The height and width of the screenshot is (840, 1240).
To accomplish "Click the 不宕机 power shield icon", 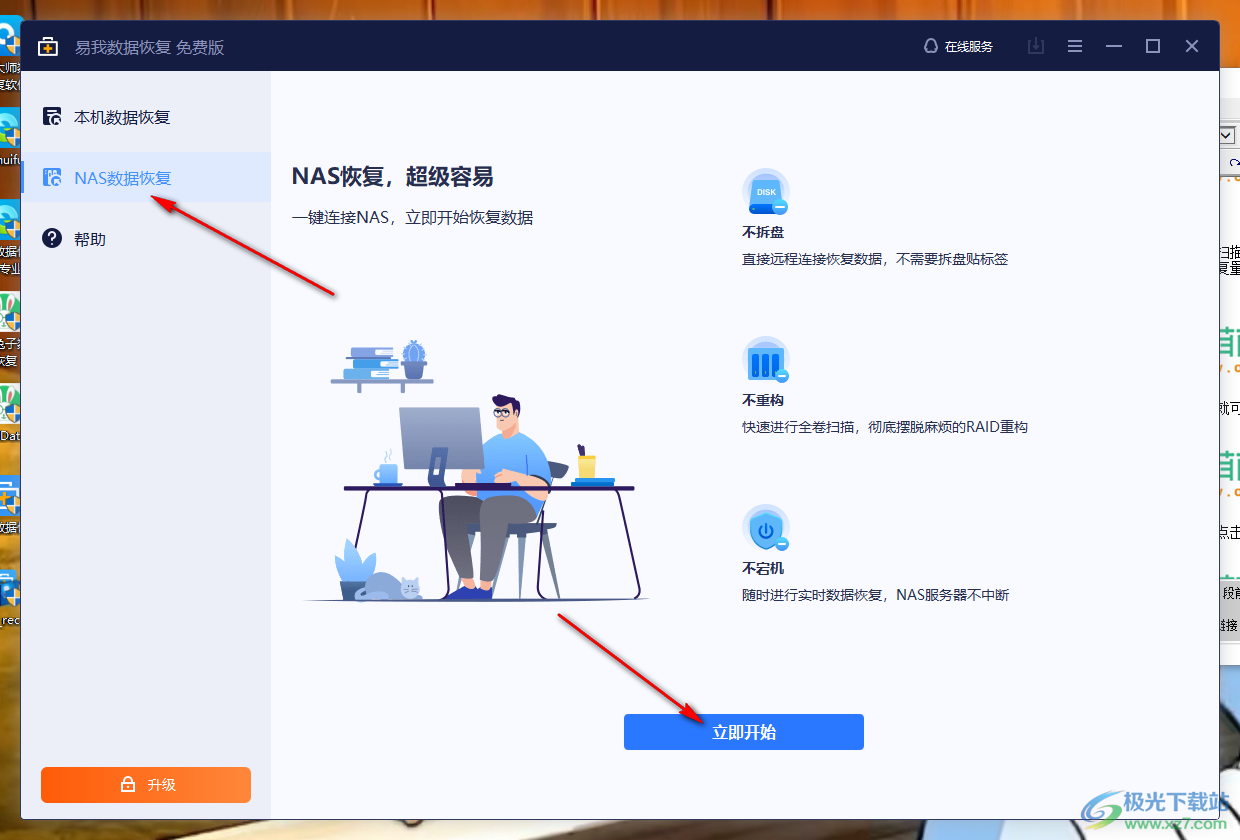I will coord(766,528).
